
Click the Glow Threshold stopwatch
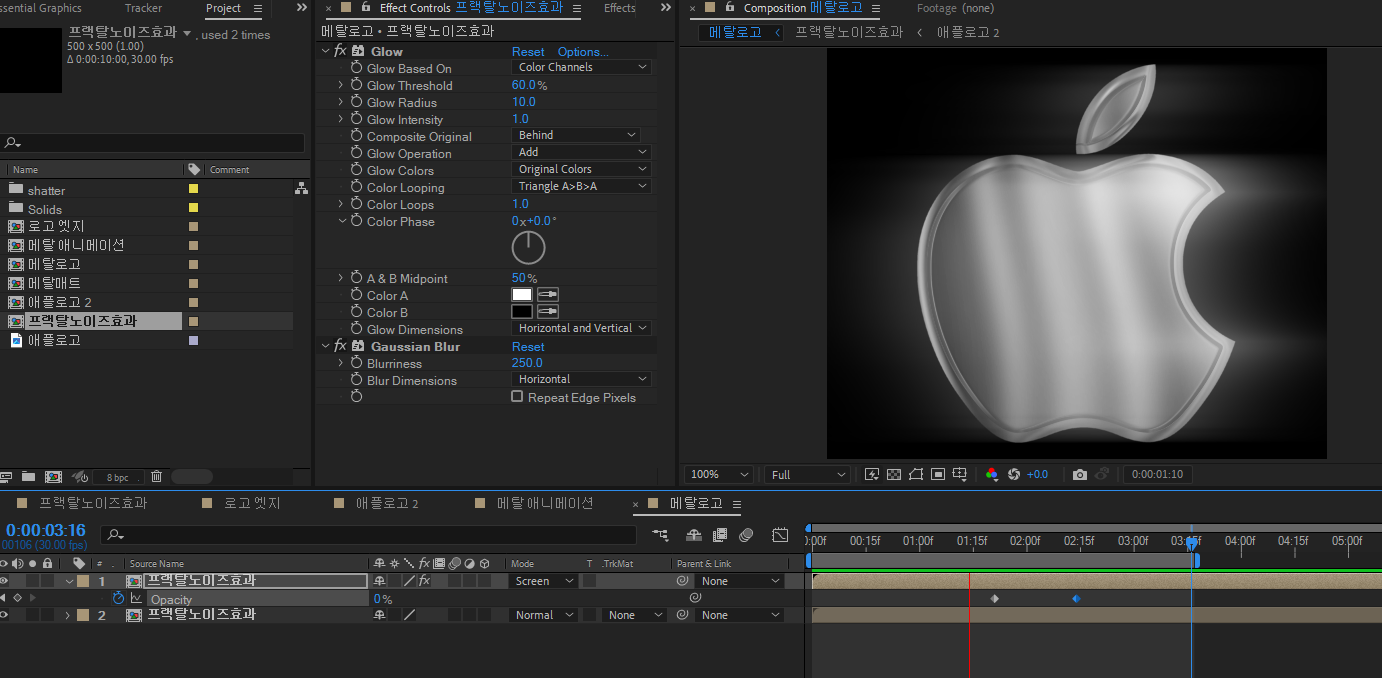pos(356,85)
